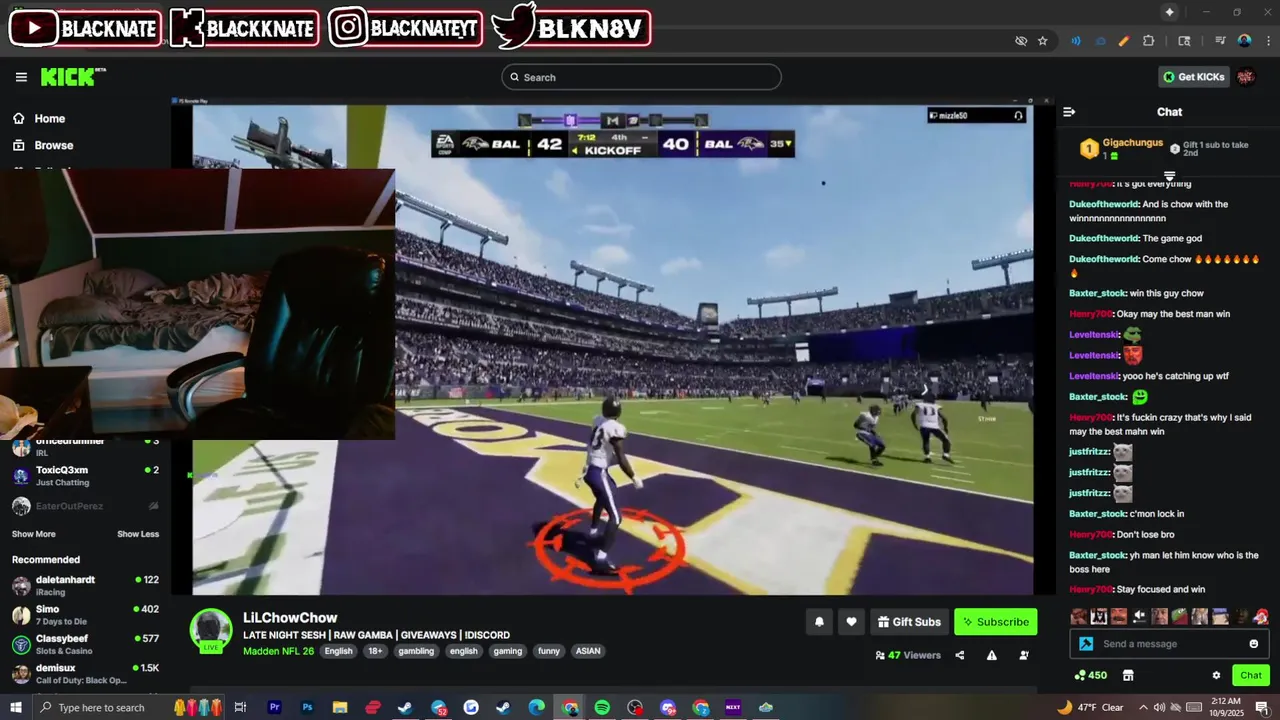Viewport: 1280px width, 720px height.
Task: Select the funny stream tag
Action: click(x=549, y=651)
